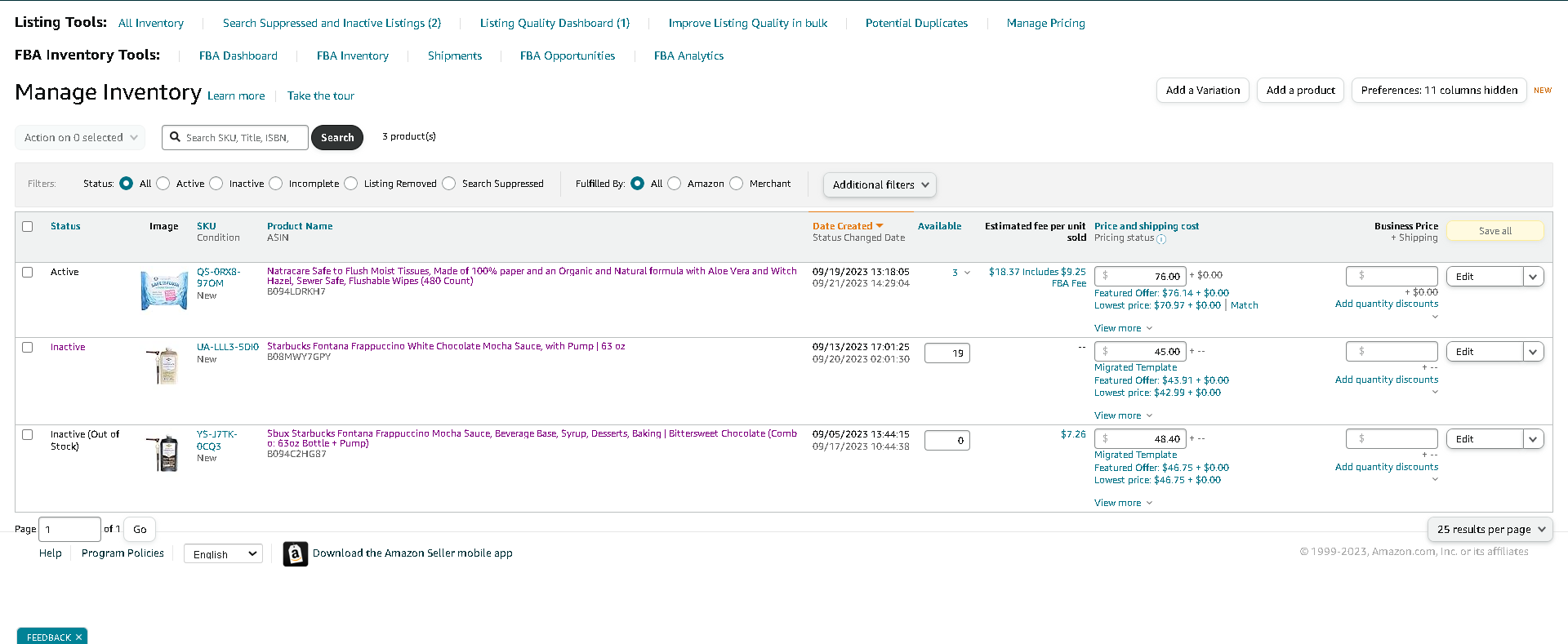The height and width of the screenshot is (644, 1568).
Task: Filter by Fulfilled By Merchant
Action: tap(737, 184)
